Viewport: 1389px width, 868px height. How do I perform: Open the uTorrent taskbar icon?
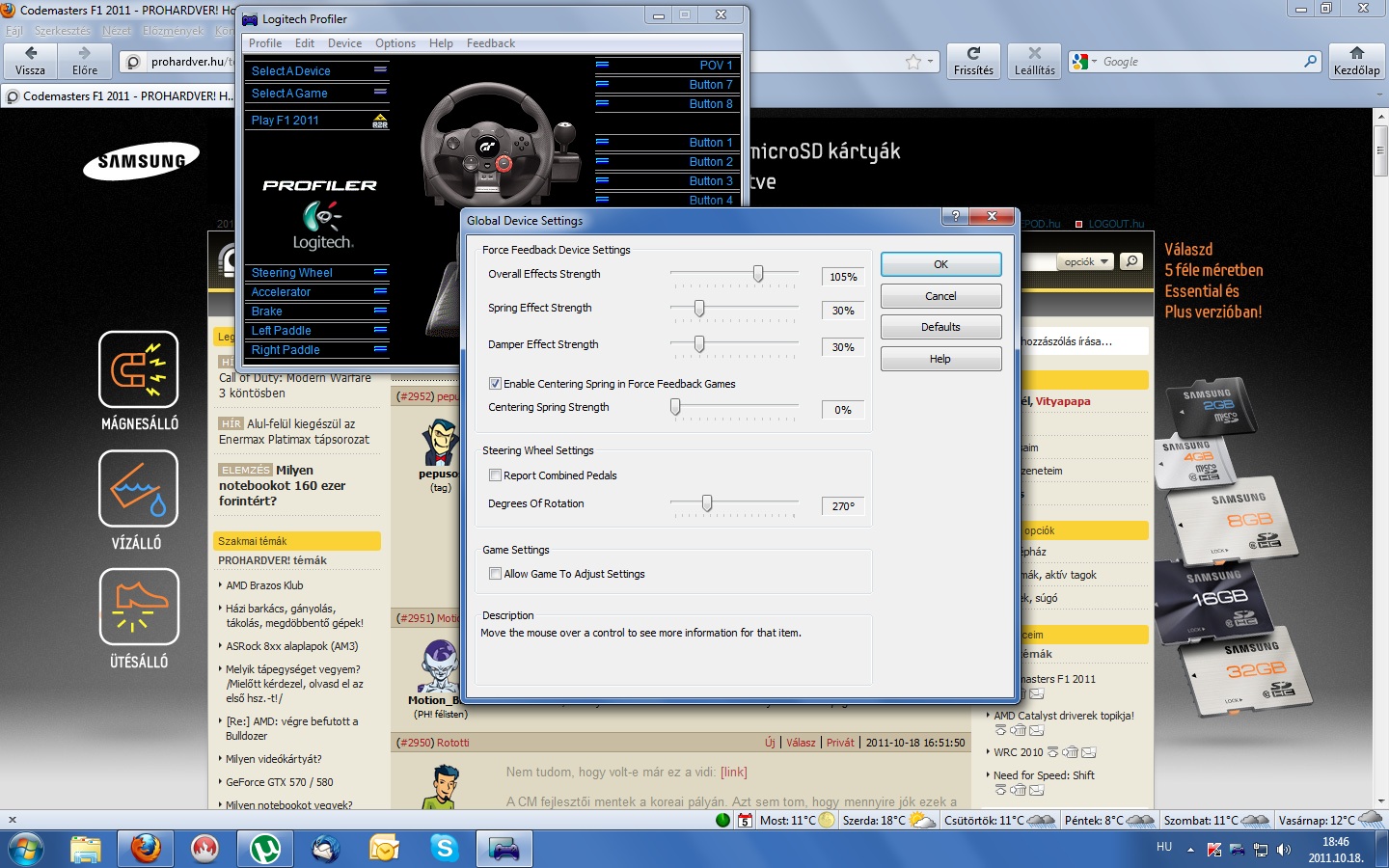coord(265,849)
